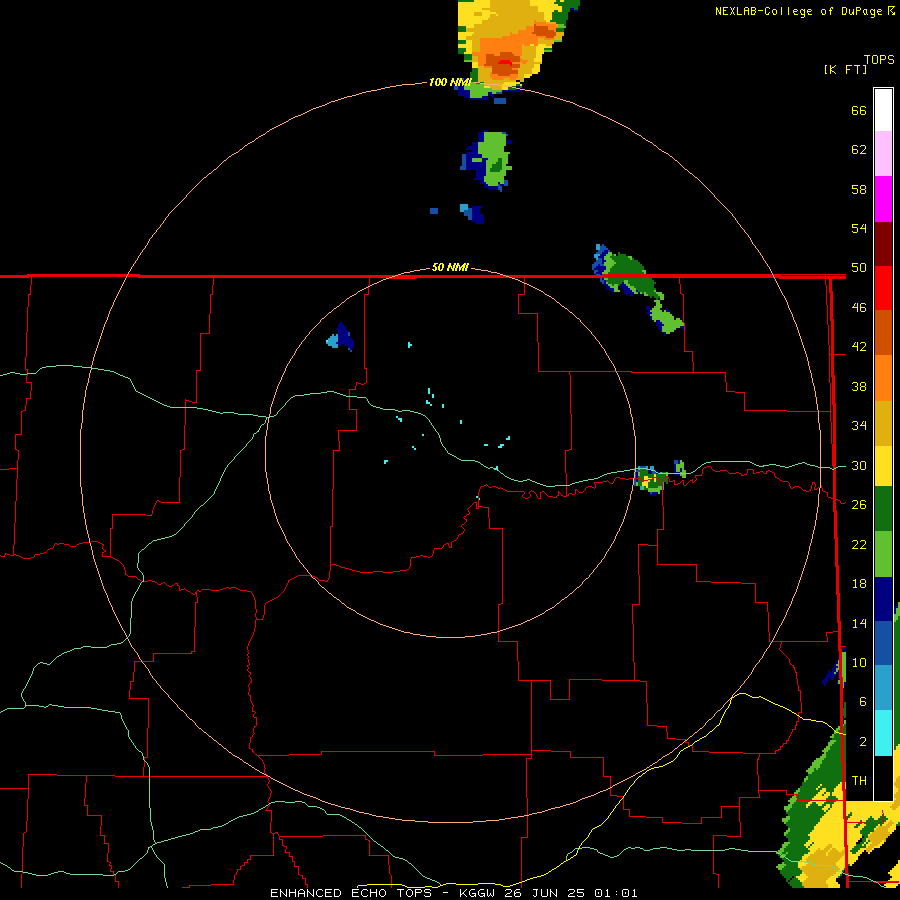Click the light blue legend band
Image resolution: width=900 pixels, height=900 pixels.
(x=883, y=688)
